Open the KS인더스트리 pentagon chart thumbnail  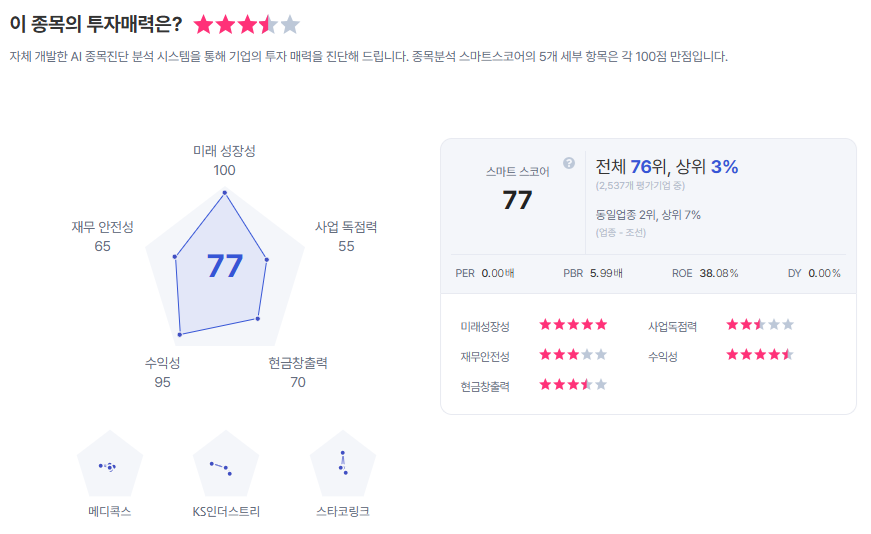[x=226, y=463]
